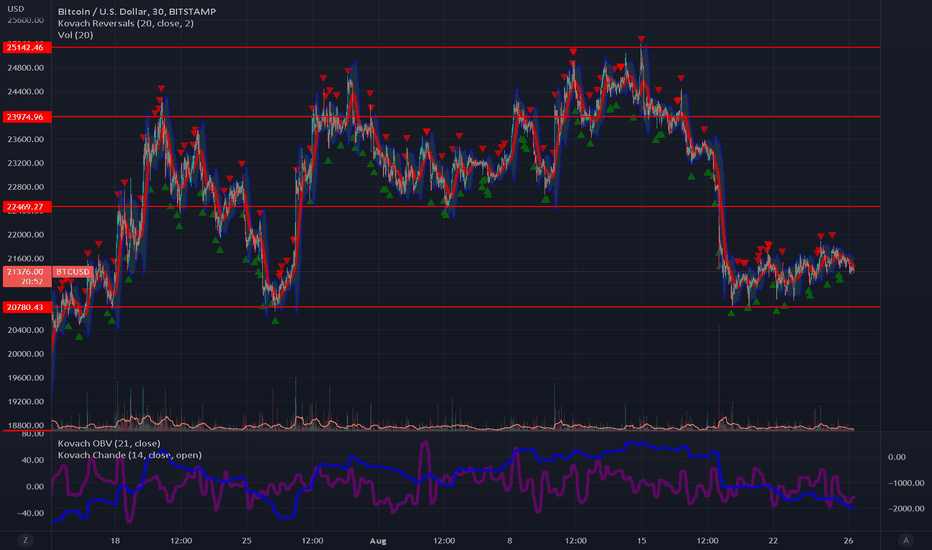This screenshot has width=932, height=550.
Task: Click the 22 date on time axis
Action: tap(773, 541)
